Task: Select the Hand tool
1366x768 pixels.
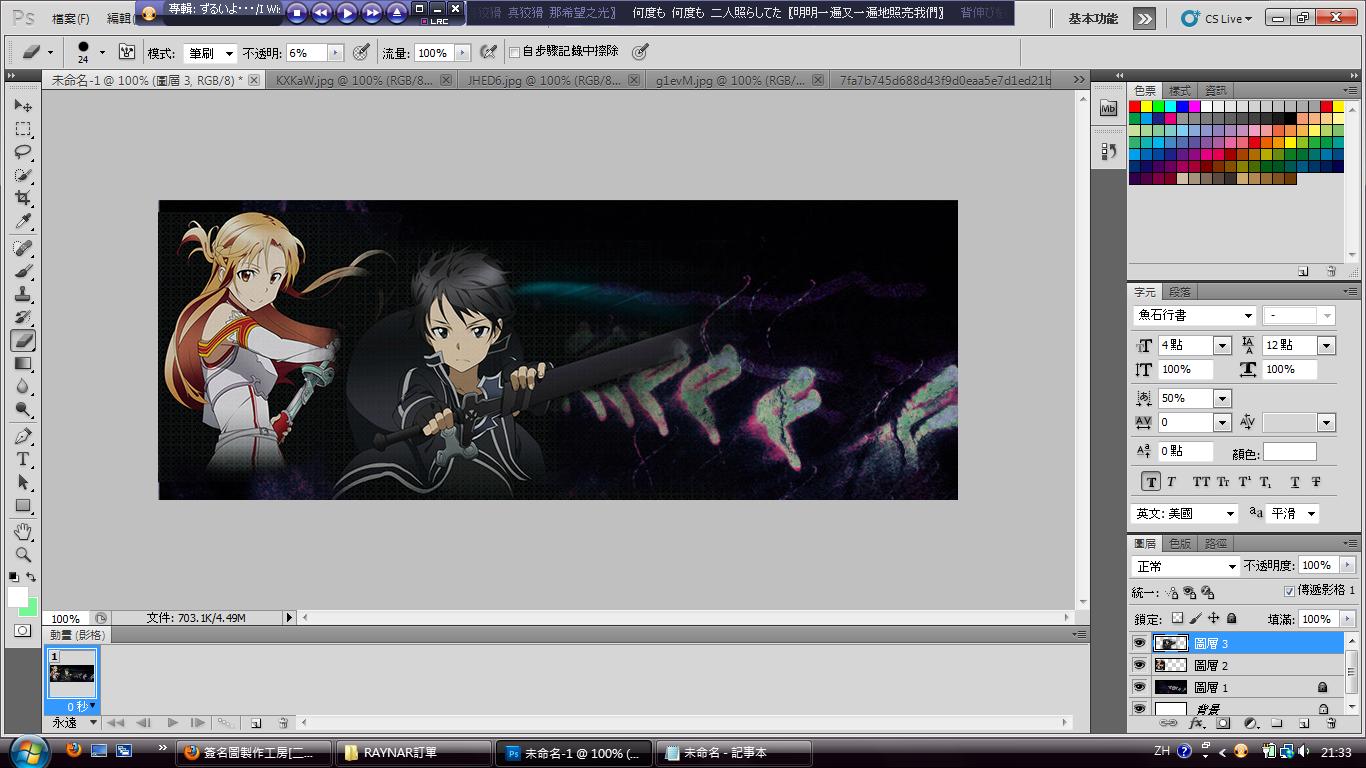Action: click(23, 531)
